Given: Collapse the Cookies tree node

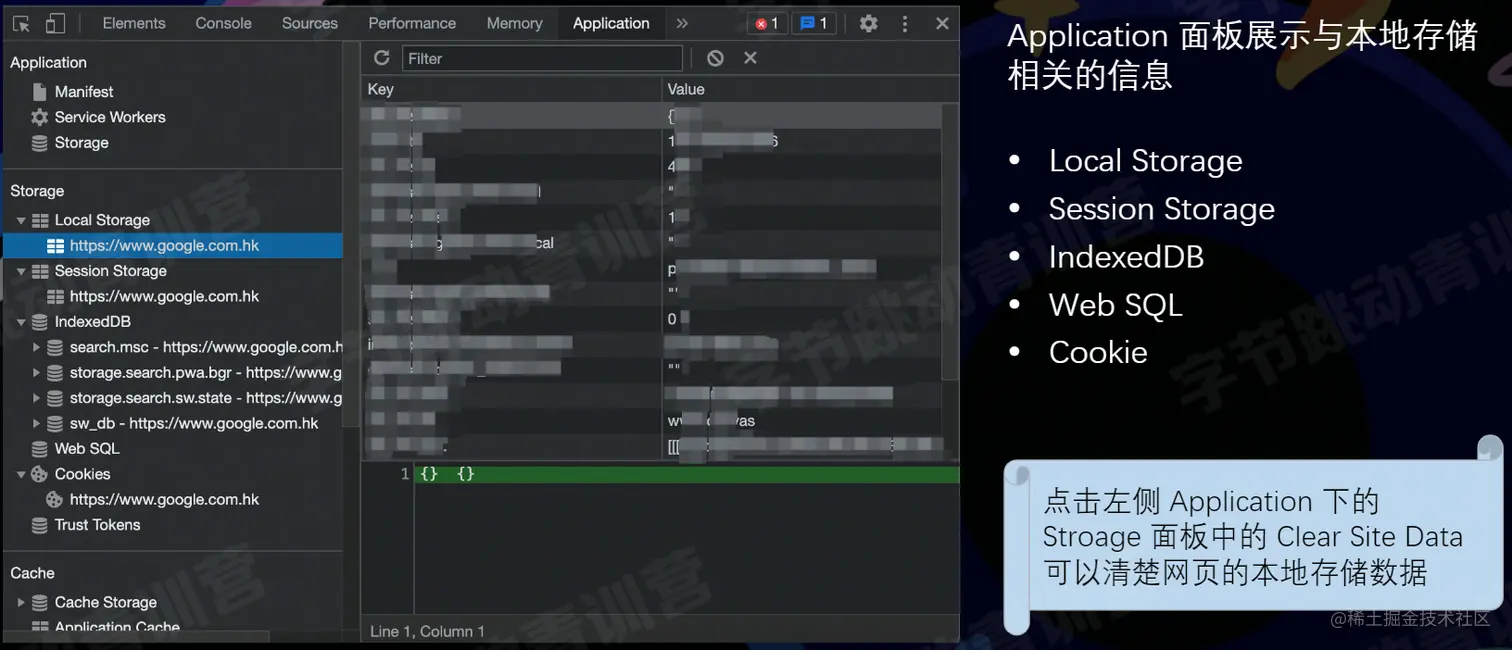Looking at the screenshot, I should point(21,474).
